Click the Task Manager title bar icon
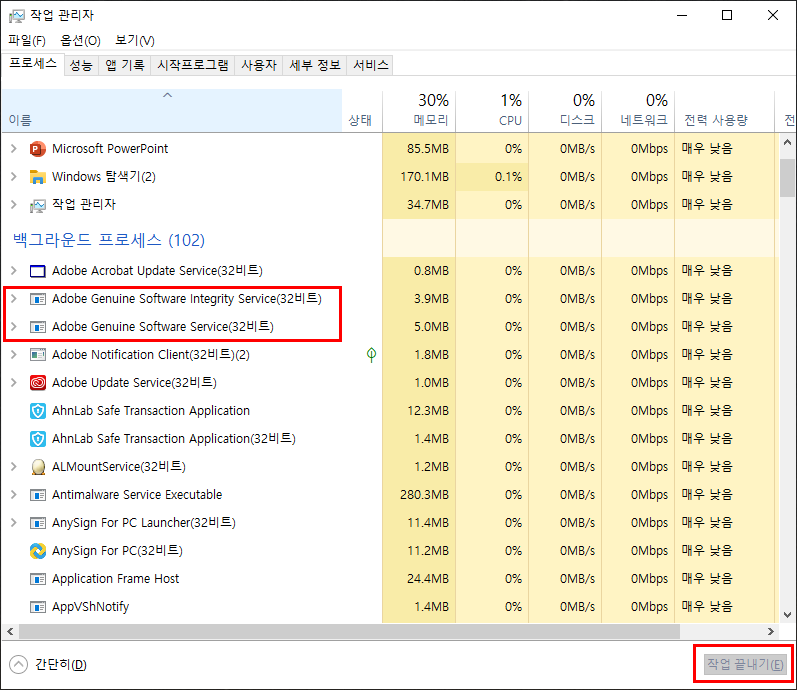This screenshot has height=690, width=797. pos(16,16)
